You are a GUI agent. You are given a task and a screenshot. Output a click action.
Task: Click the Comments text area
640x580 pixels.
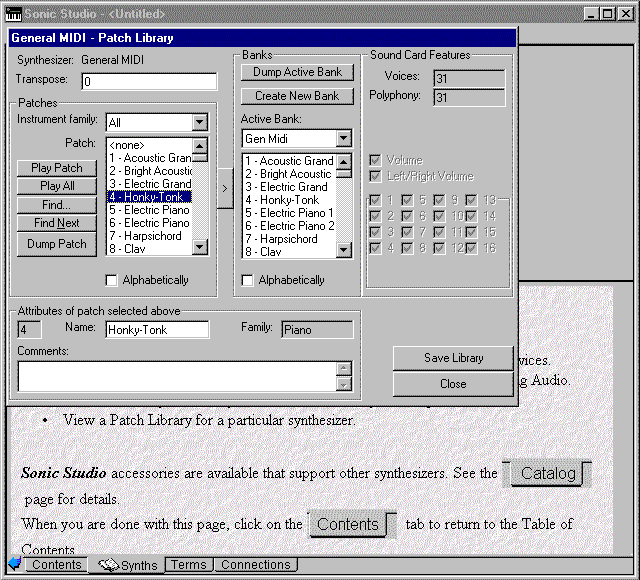[177, 376]
